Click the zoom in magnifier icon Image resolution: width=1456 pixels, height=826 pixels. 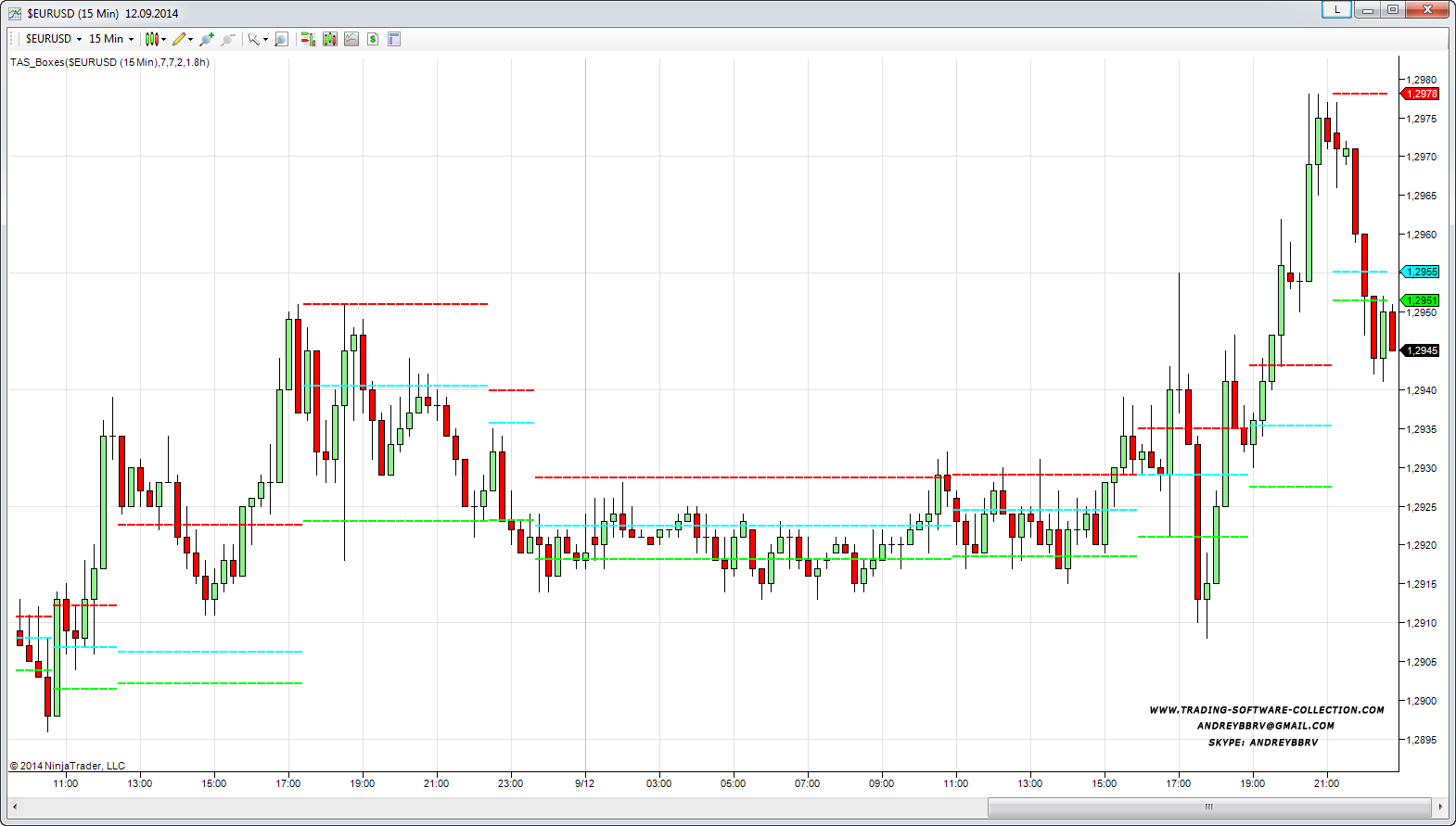tap(206, 39)
